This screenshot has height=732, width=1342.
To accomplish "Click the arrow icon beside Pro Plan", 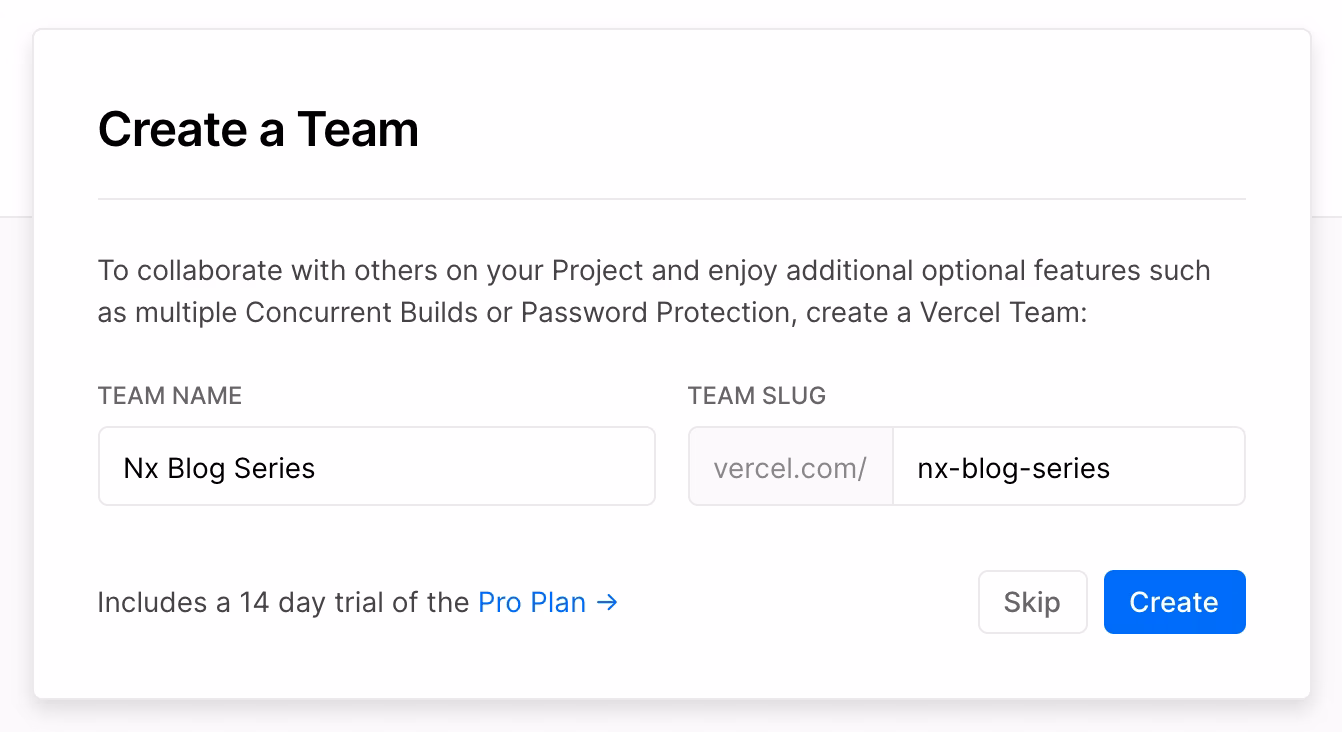I will 607,603.
